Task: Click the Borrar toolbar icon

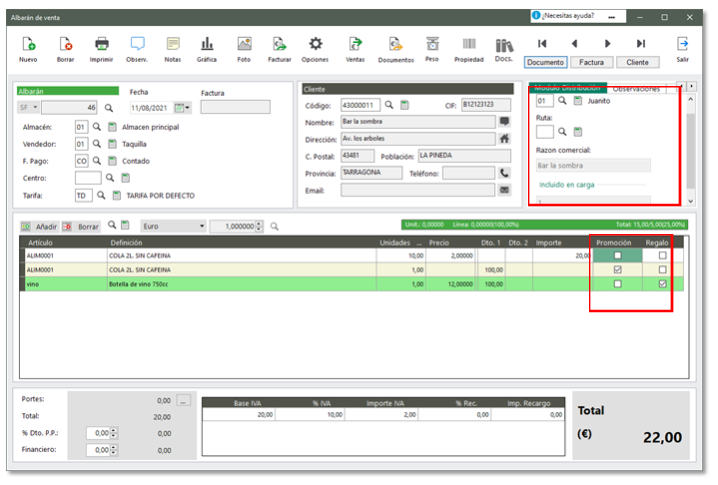Action: pos(65,44)
